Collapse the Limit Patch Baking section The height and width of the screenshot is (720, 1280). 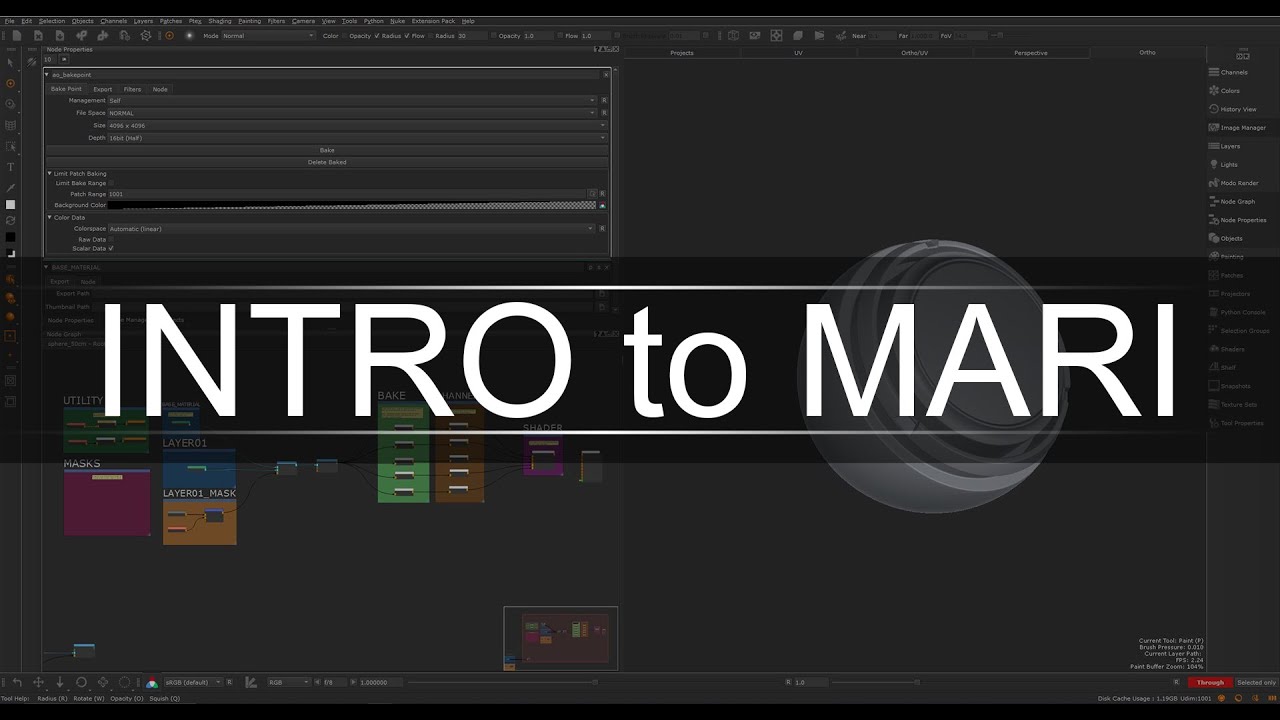coord(50,173)
